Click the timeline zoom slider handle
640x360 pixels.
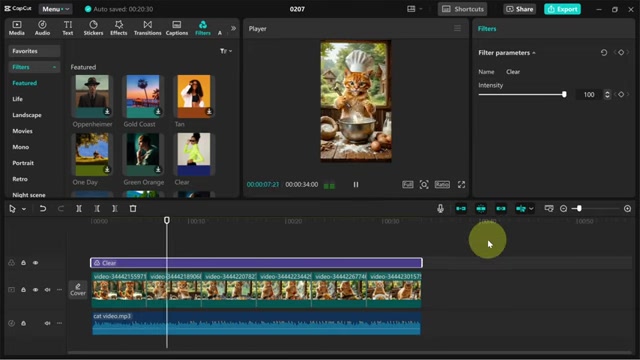tap(579, 209)
